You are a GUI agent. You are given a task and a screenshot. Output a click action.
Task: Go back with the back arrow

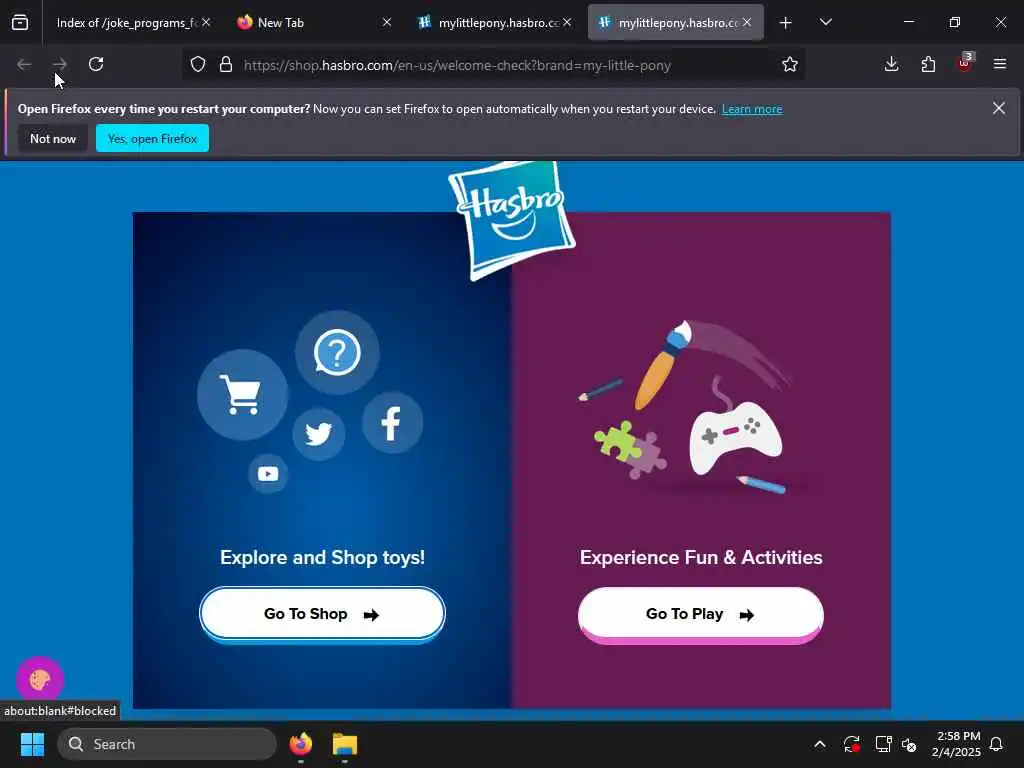pyautogui.click(x=24, y=64)
